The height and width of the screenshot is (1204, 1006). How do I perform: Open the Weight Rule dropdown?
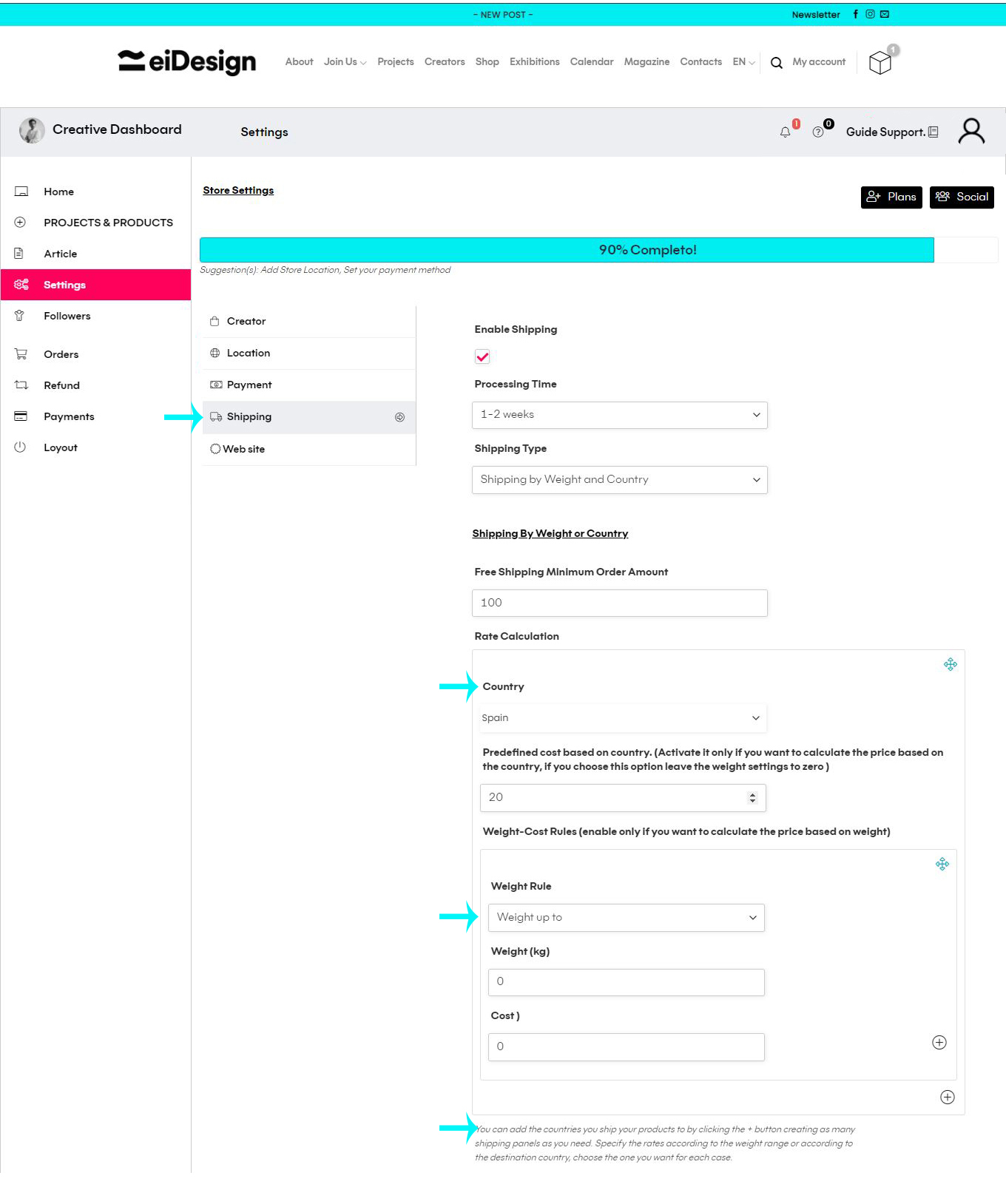click(x=626, y=918)
